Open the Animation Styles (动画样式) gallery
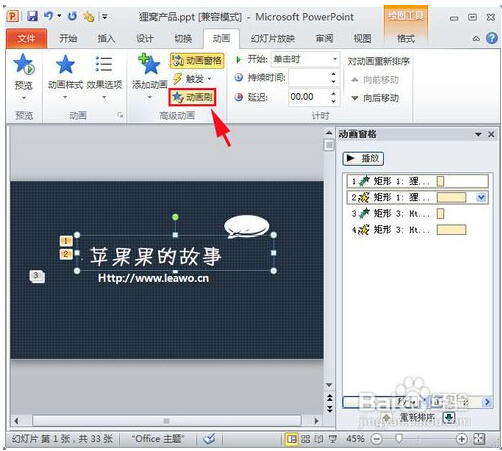The height and width of the screenshot is (451, 502). [65, 76]
